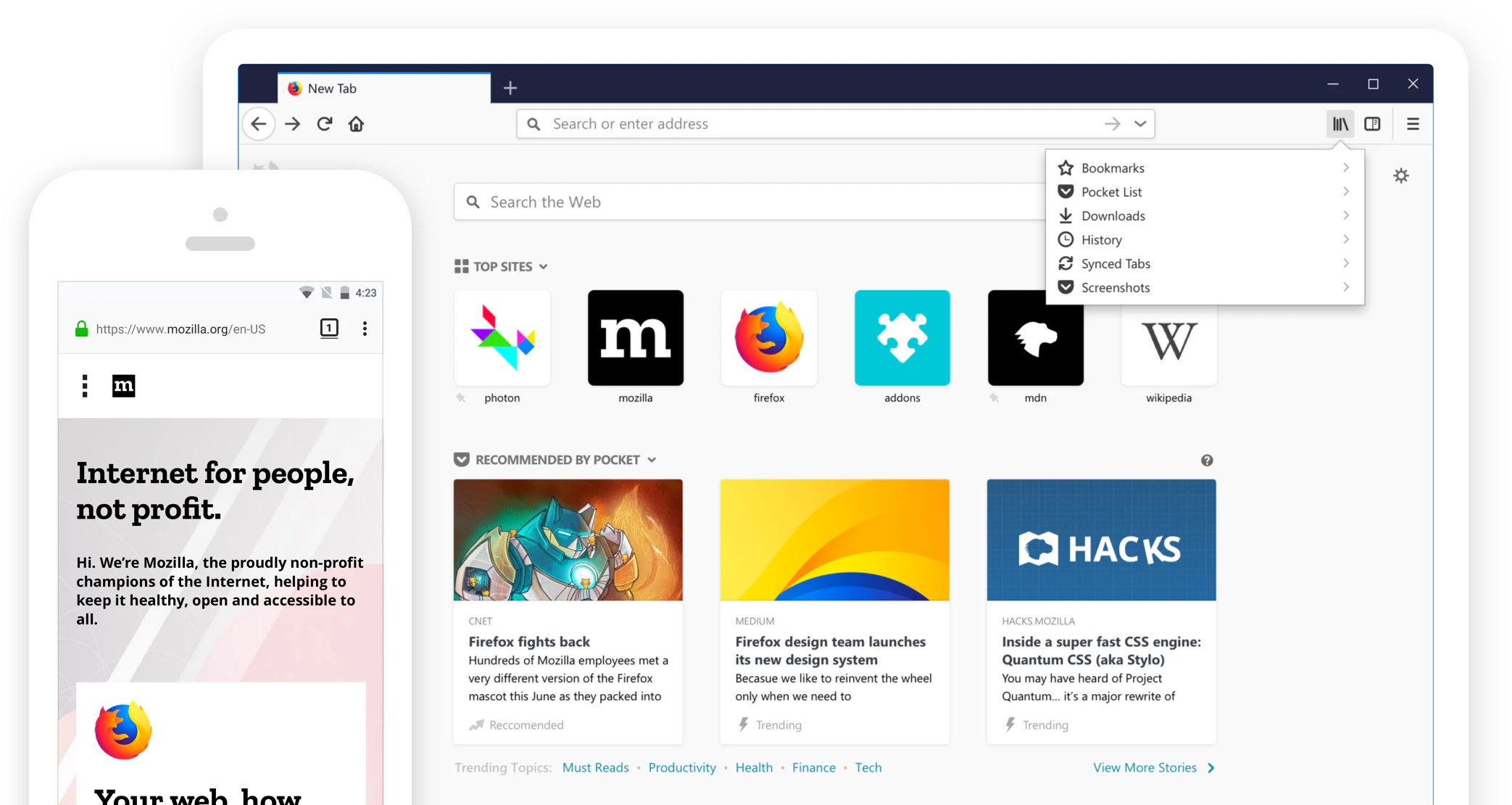This screenshot has height=805, width=1512.
Task: Click the Pocket help question mark
Action: pos(1207,461)
